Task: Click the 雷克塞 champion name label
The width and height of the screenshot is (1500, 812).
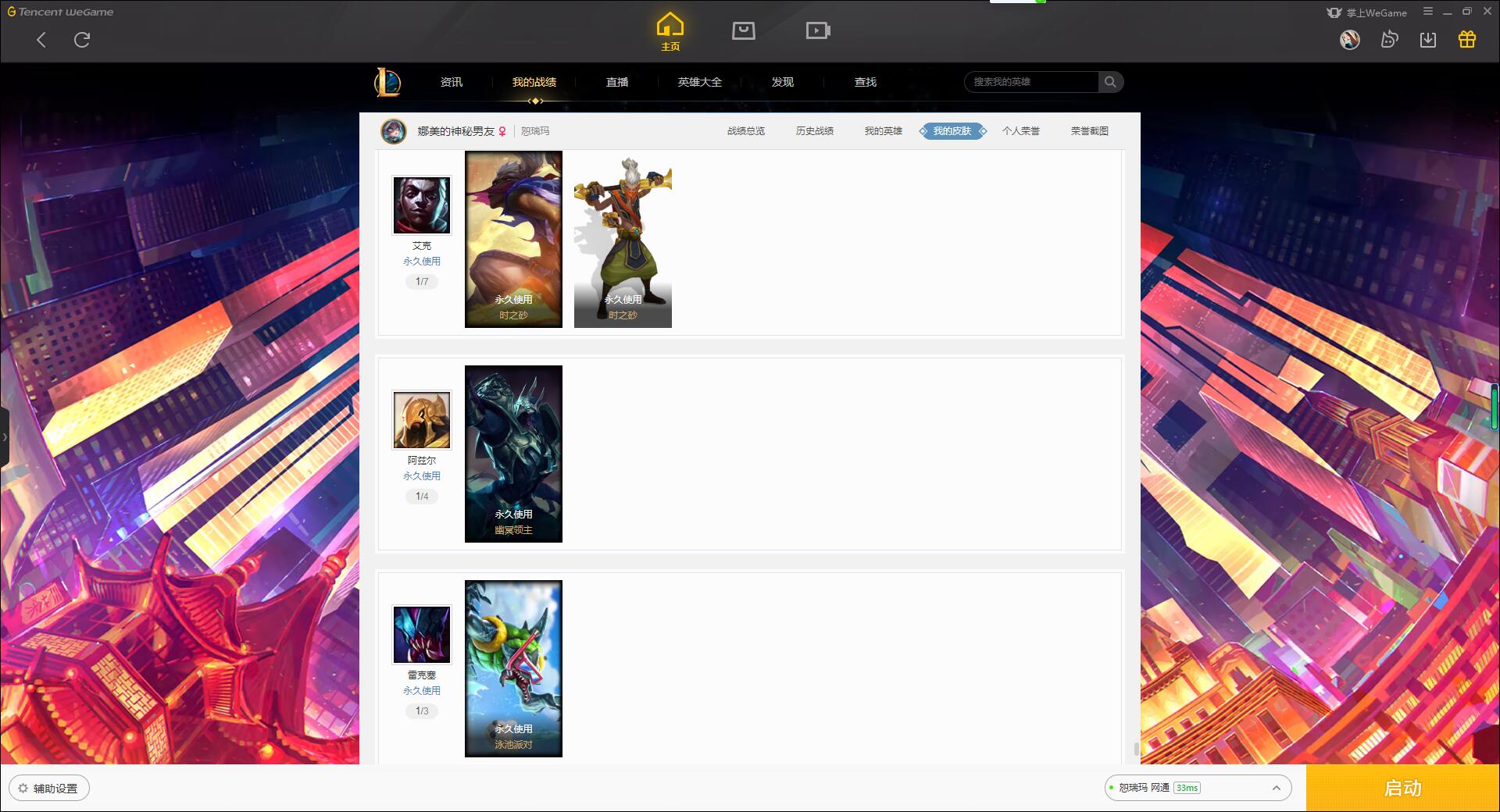Action: (x=422, y=675)
